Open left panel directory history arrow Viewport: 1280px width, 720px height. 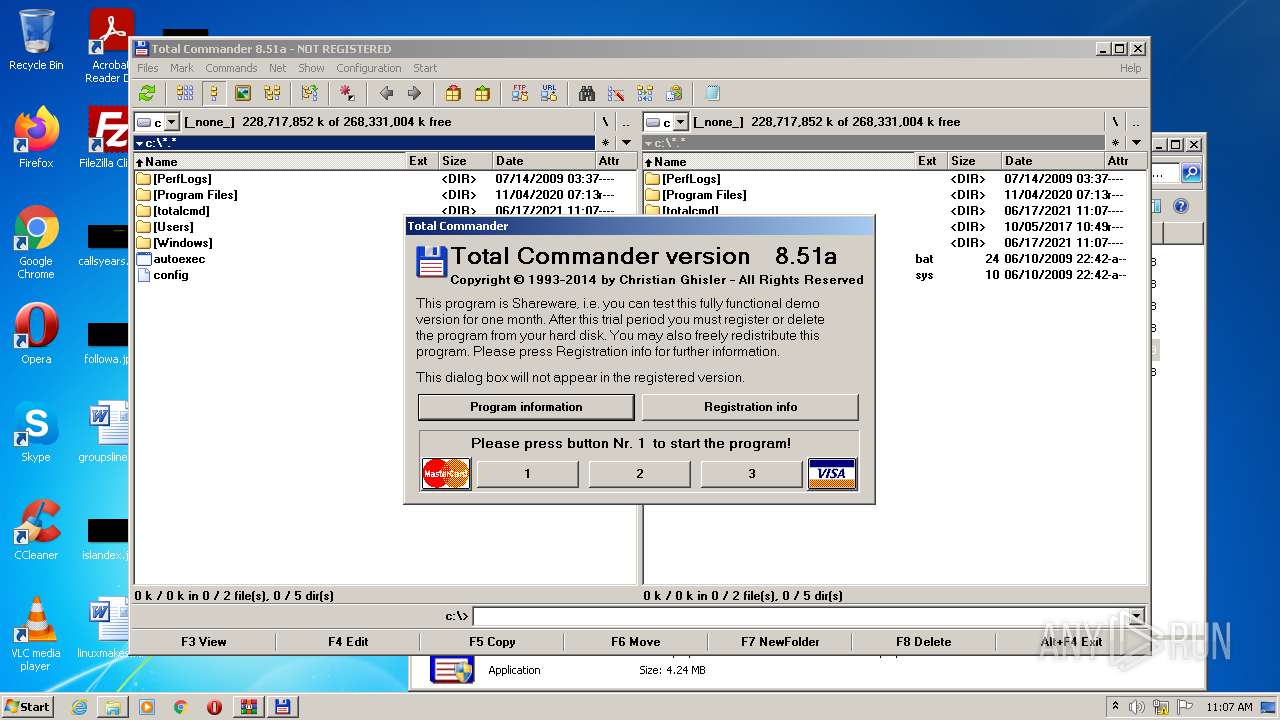[x=626, y=143]
